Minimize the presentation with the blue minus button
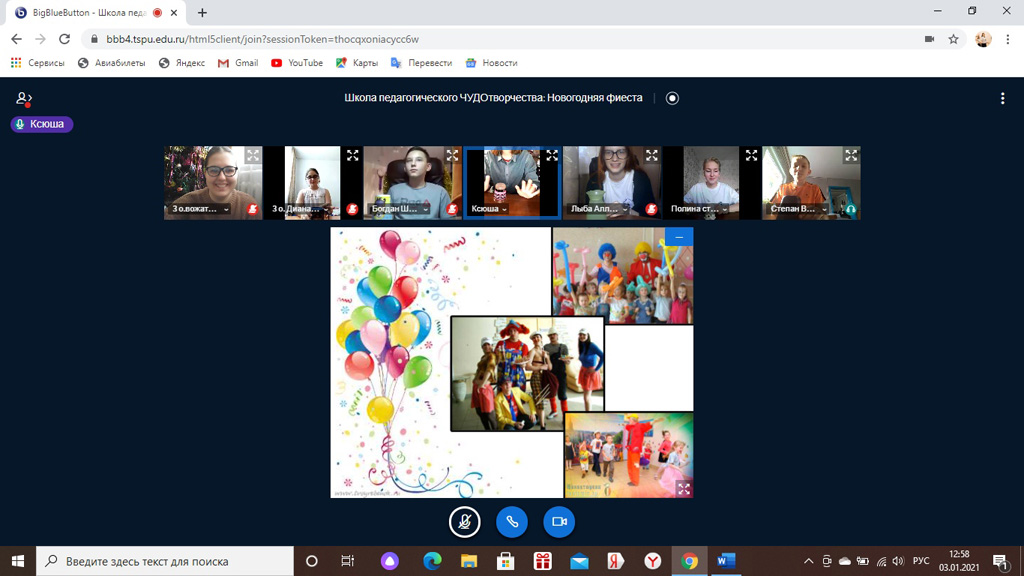 [x=679, y=237]
